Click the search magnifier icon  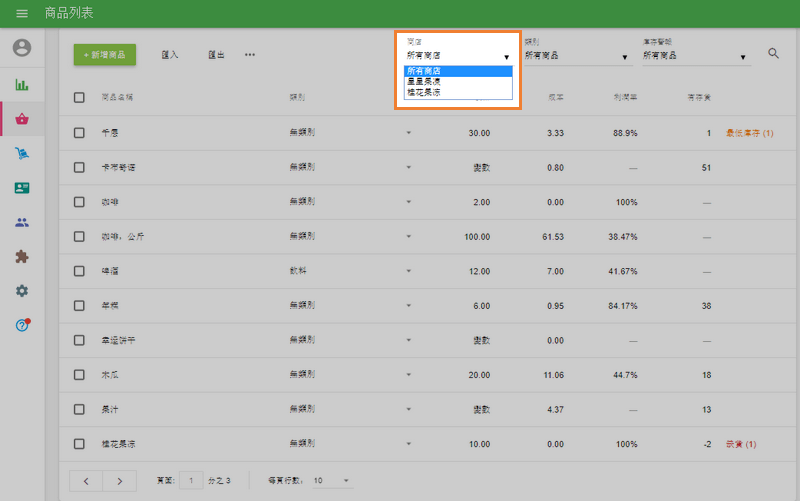(773, 54)
